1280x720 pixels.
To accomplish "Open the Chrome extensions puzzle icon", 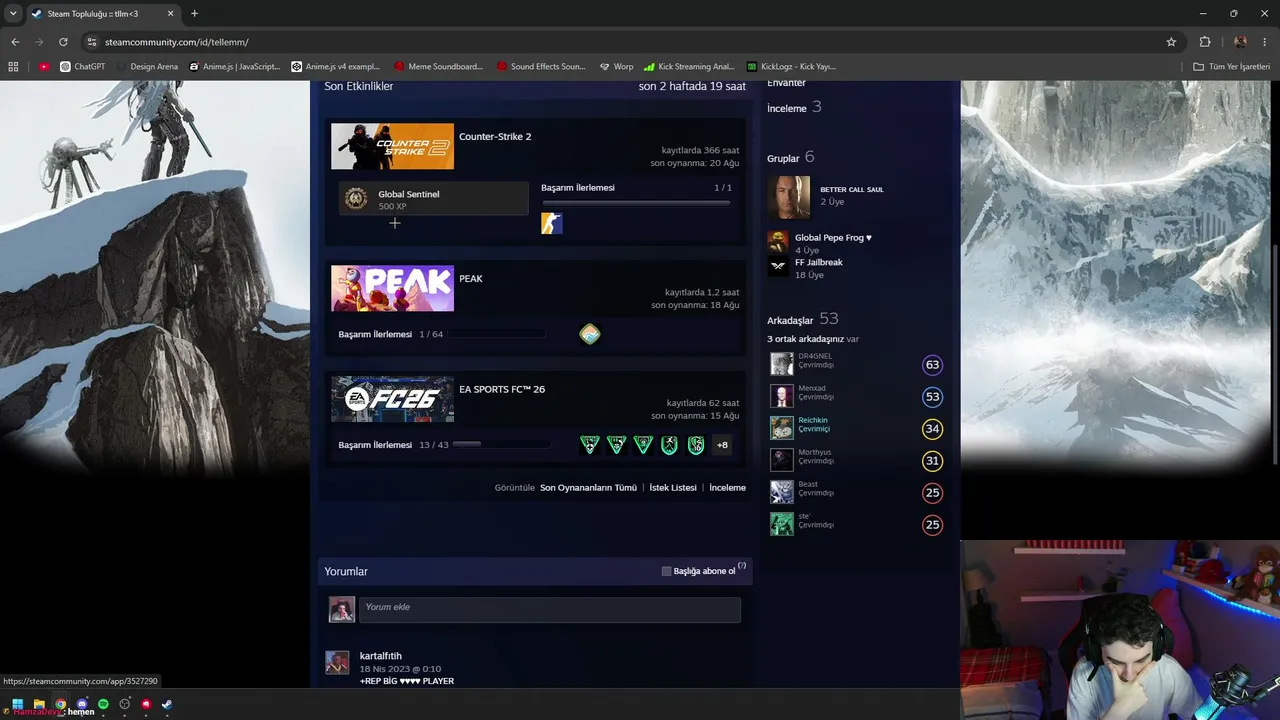I will [x=1205, y=42].
